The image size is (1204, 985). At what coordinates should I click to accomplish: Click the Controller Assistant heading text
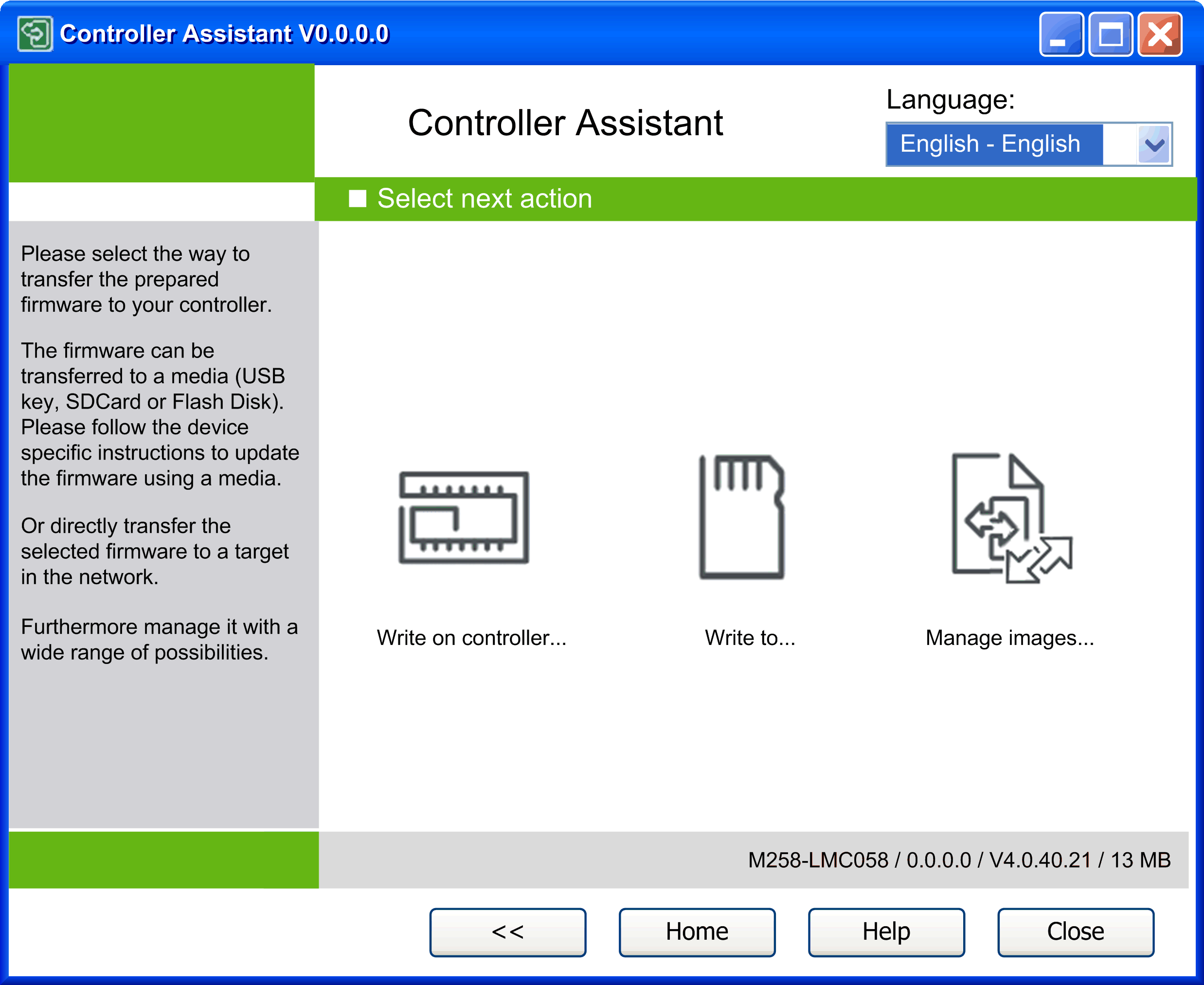click(x=565, y=123)
